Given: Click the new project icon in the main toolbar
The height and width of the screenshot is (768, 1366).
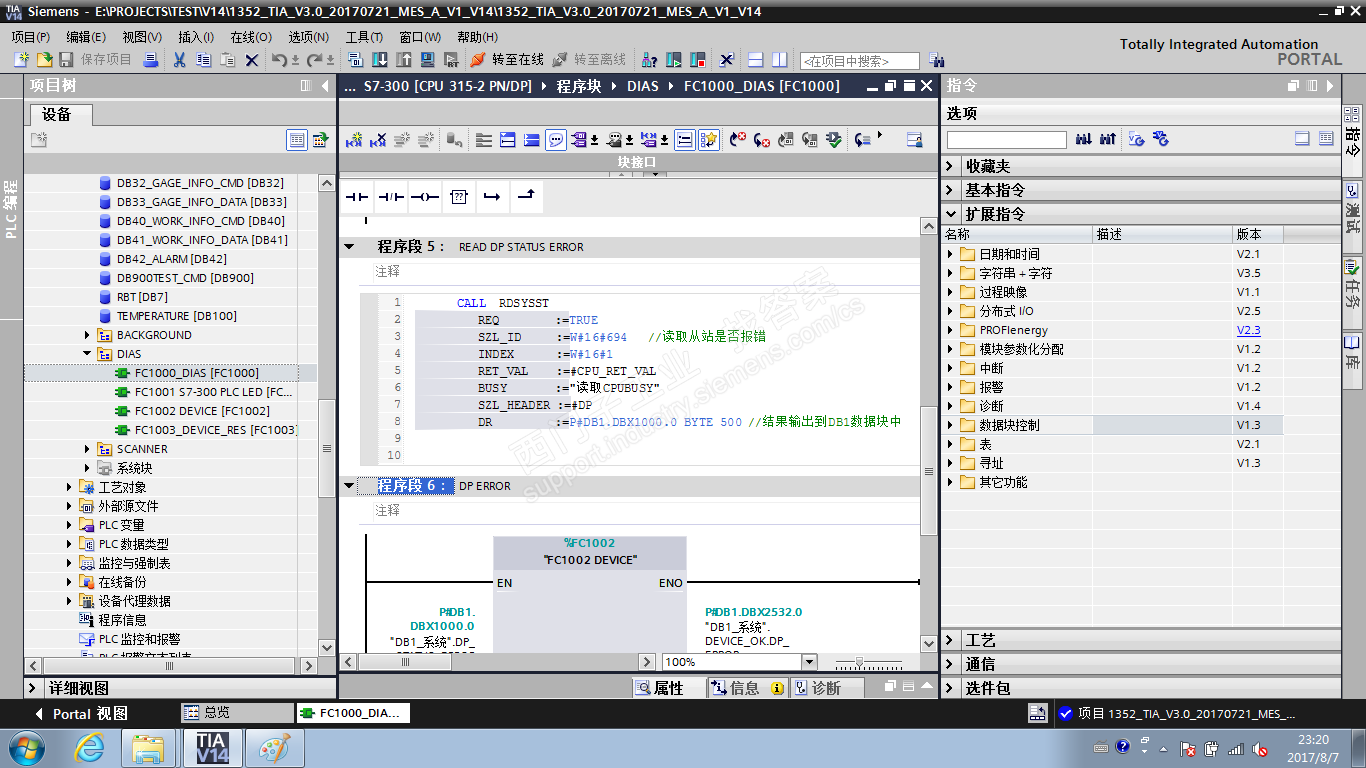Looking at the screenshot, I should tap(21, 60).
